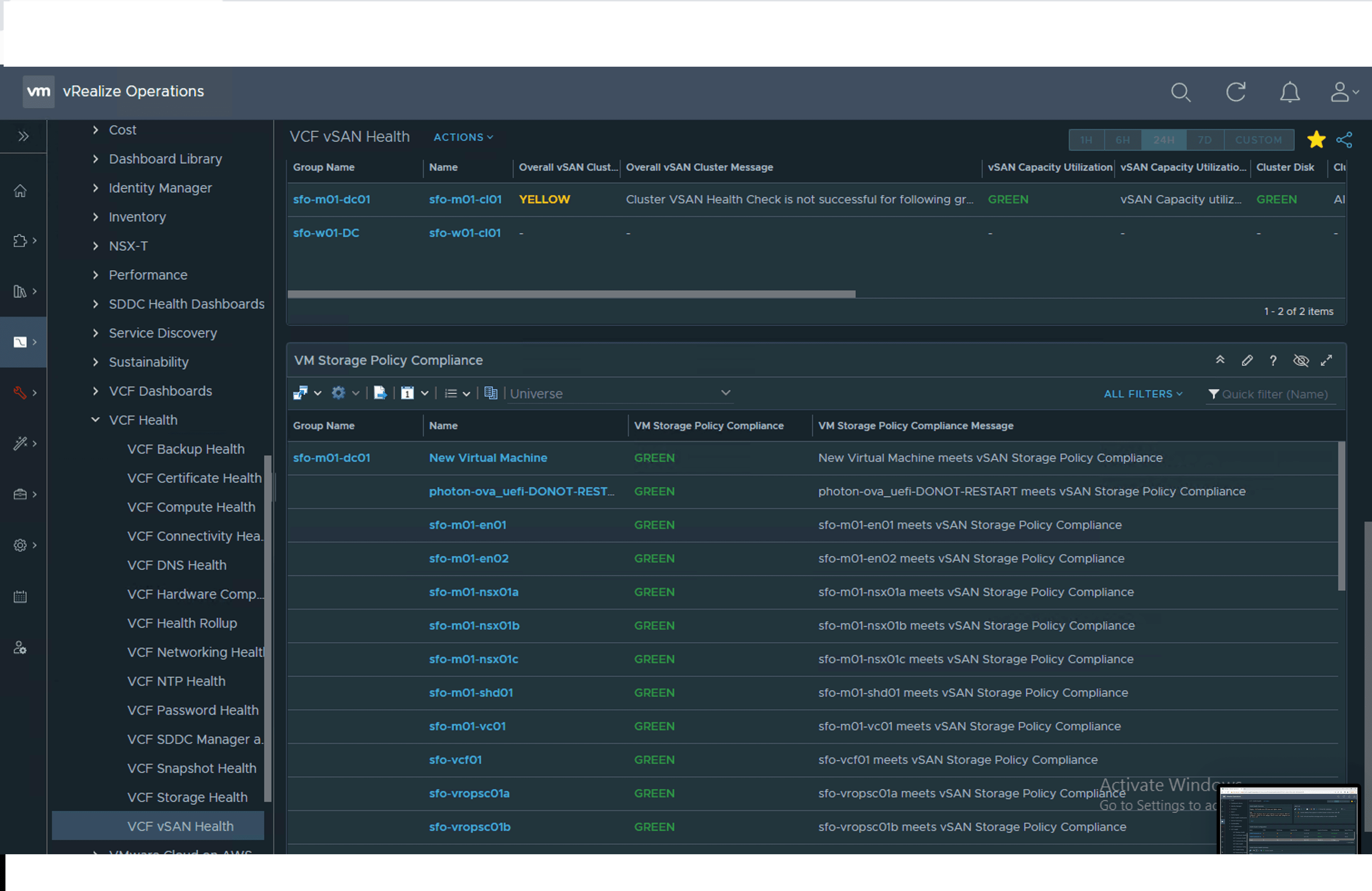Expand the ALL FILTERS dropdown
The width and height of the screenshot is (1372, 891).
point(1142,394)
